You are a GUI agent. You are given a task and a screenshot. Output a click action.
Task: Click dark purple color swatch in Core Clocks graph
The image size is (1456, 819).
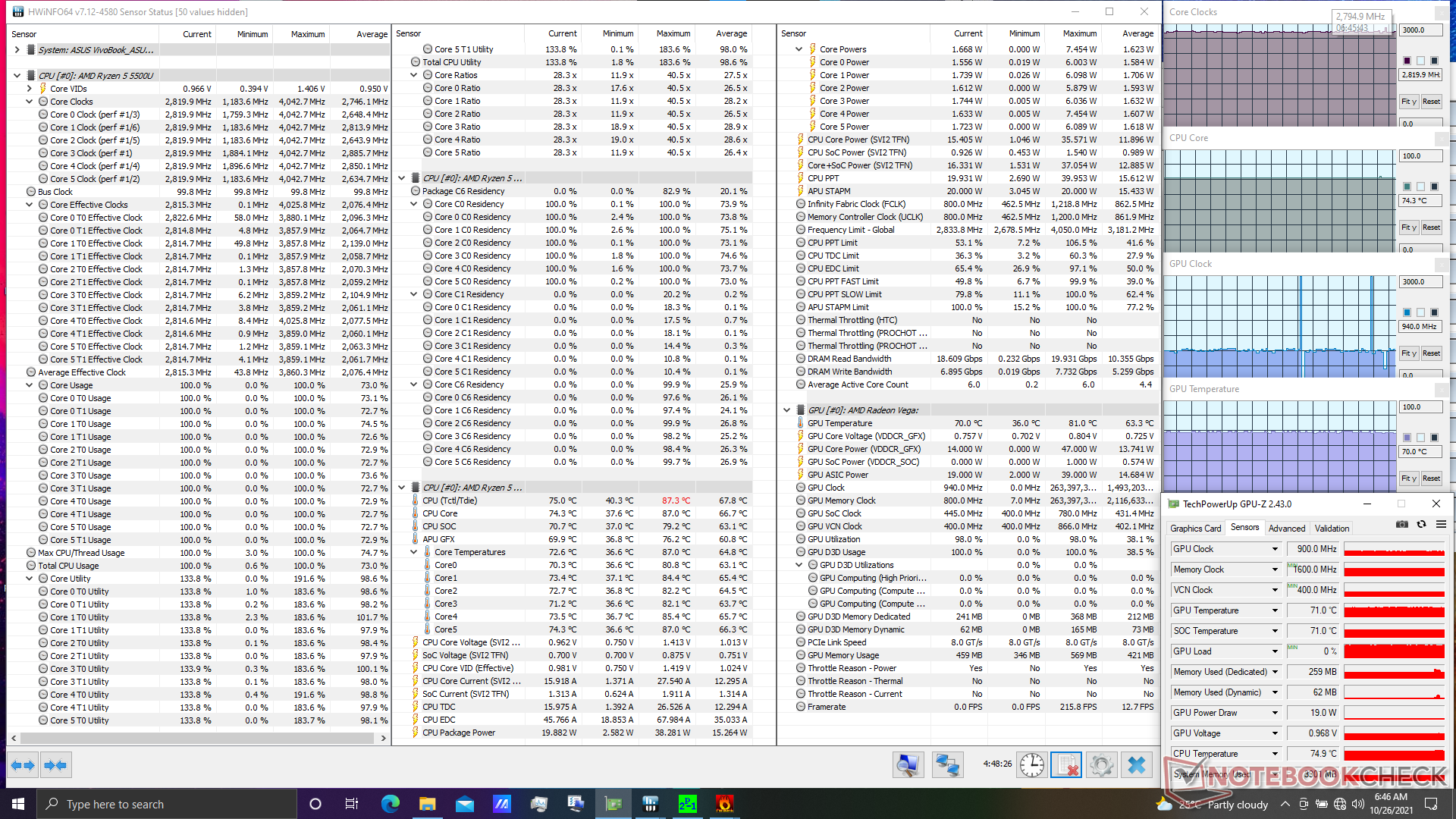[x=1407, y=61]
